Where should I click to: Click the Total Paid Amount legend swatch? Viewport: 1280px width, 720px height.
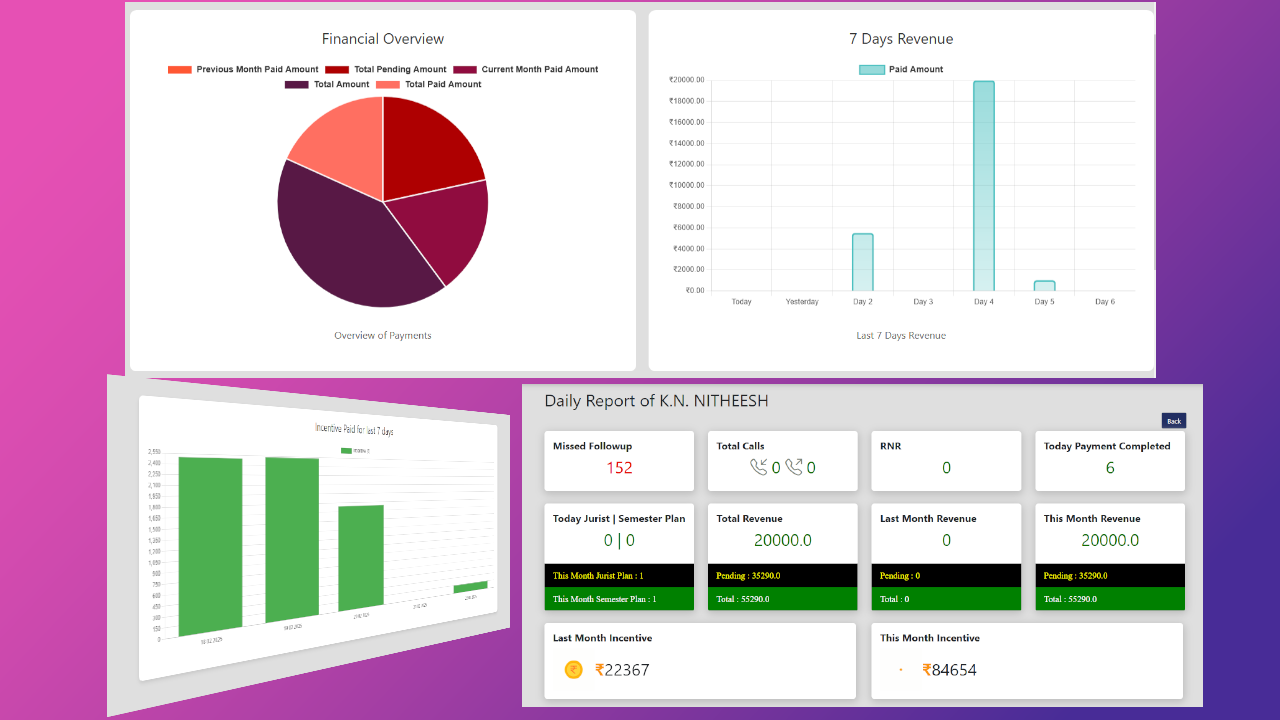(x=388, y=85)
